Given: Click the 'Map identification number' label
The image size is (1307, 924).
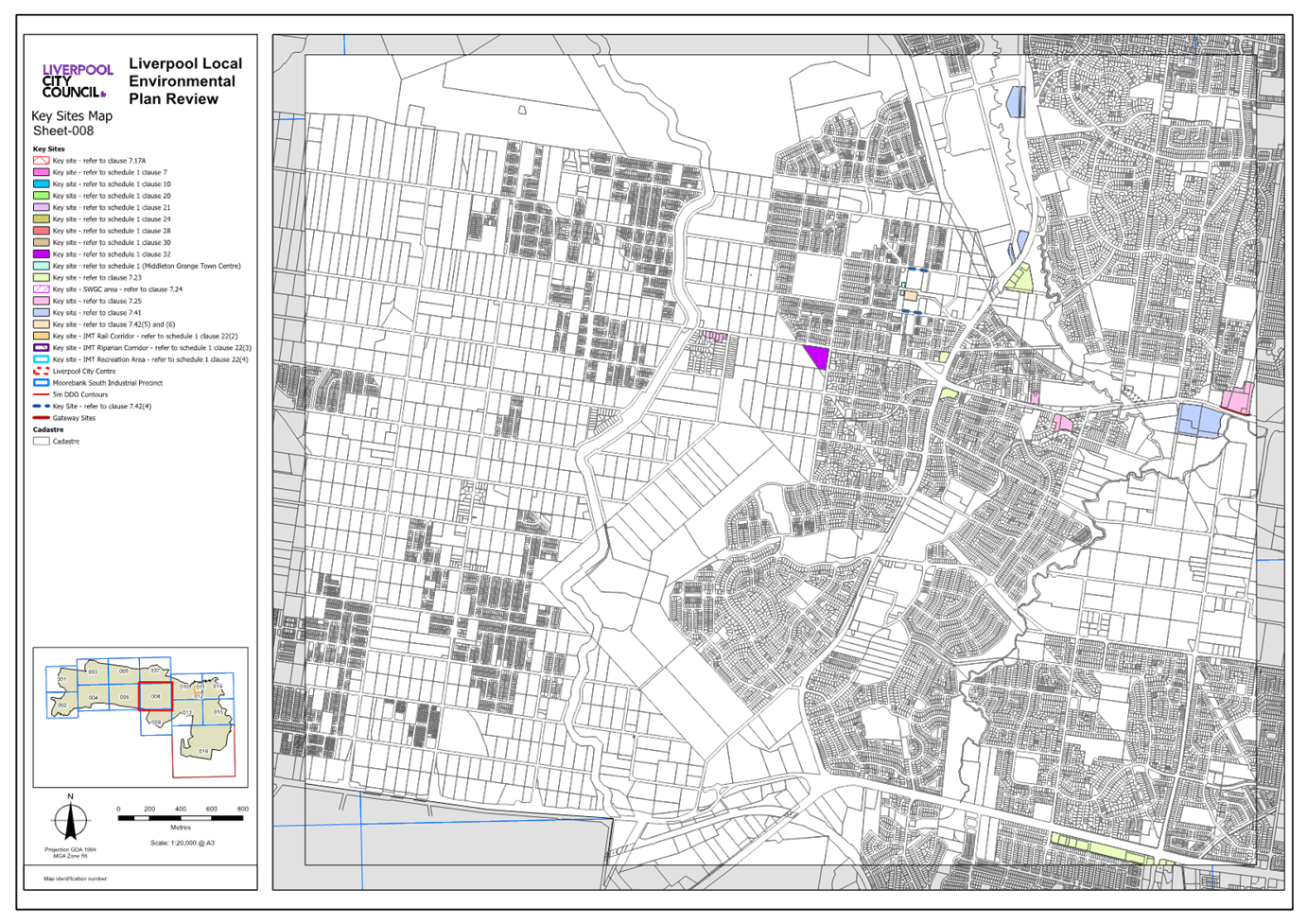Looking at the screenshot, I should (x=76, y=879).
